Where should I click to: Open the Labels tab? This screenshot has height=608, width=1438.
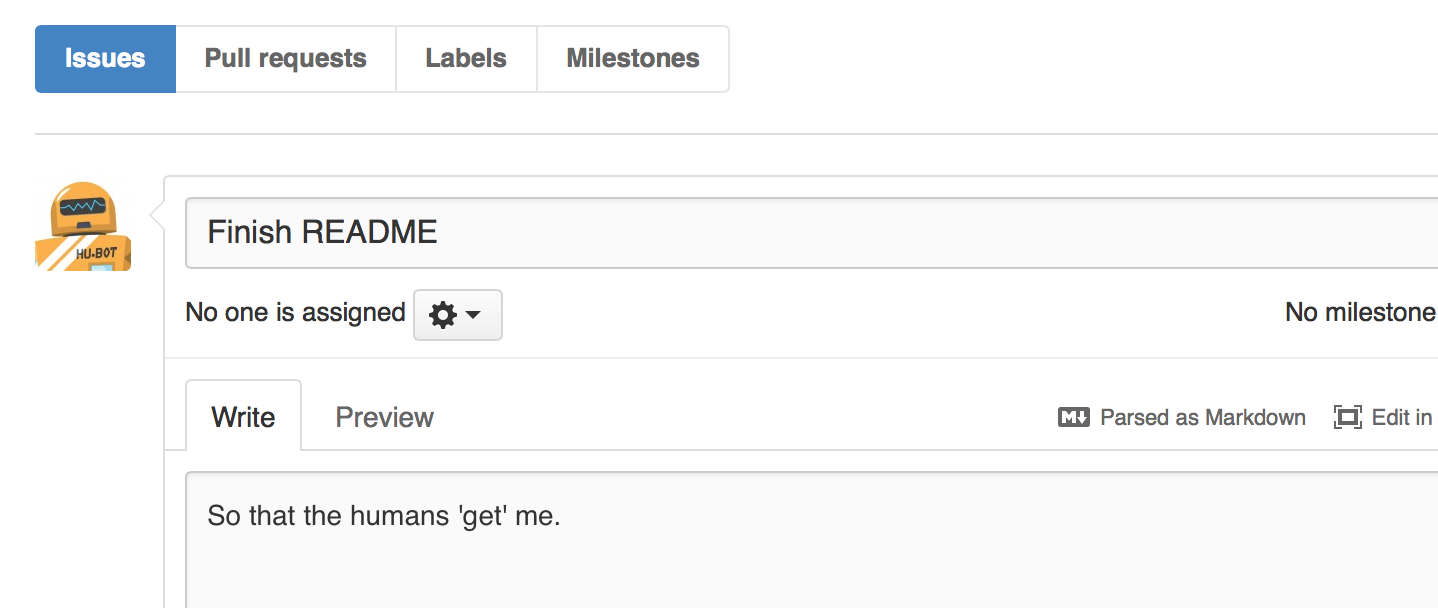466,59
